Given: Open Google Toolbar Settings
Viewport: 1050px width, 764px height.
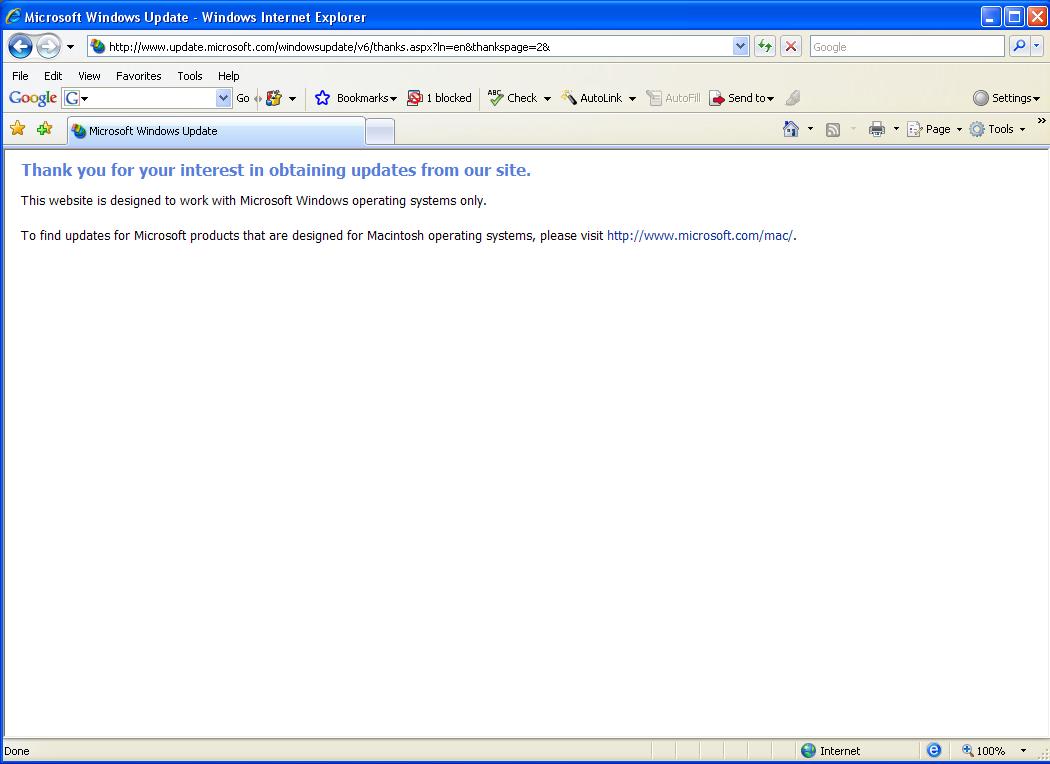Looking at the screenshot, I should point(1006,98).
